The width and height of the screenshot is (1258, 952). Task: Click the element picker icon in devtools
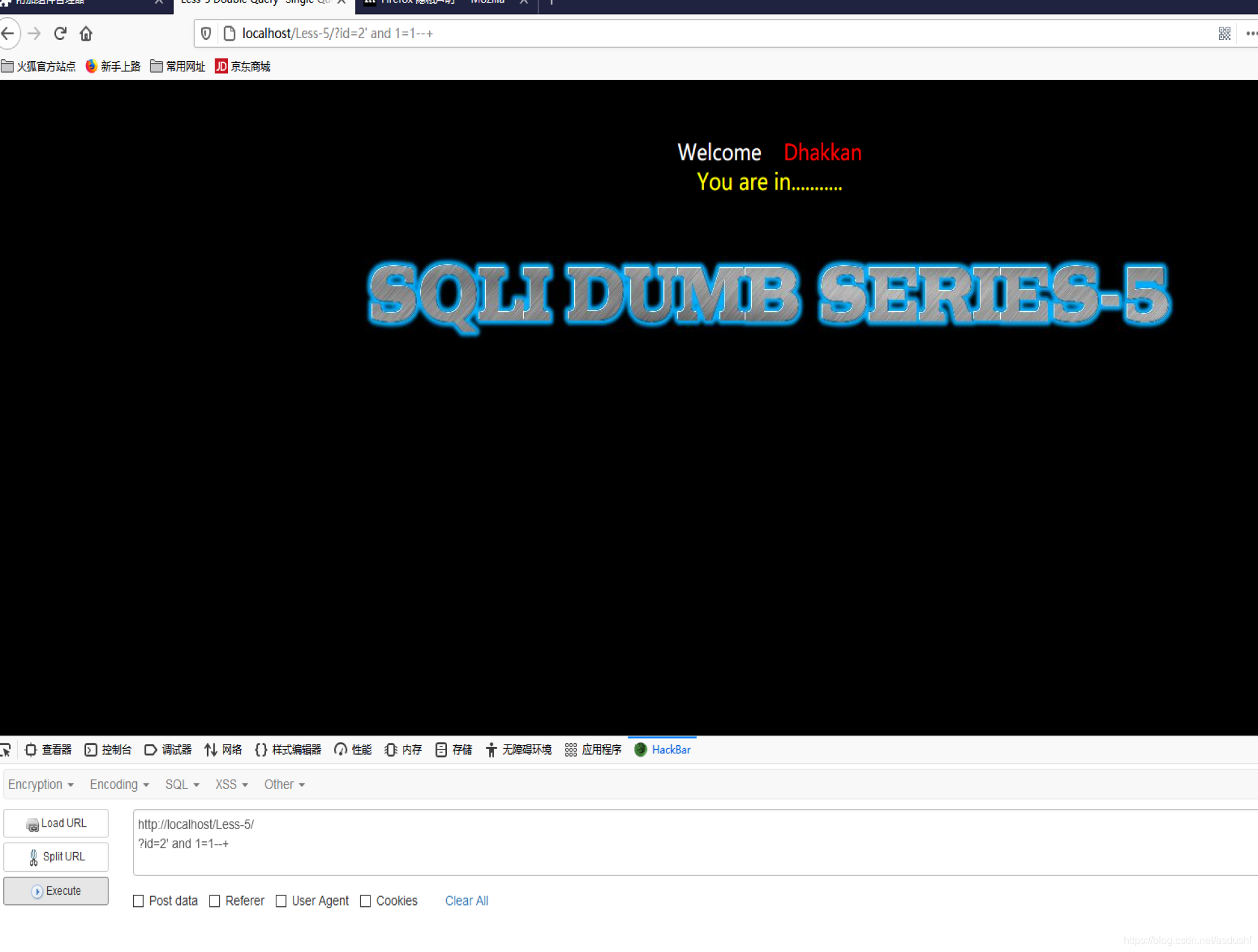pyautogui.click(x=6, y=750)
